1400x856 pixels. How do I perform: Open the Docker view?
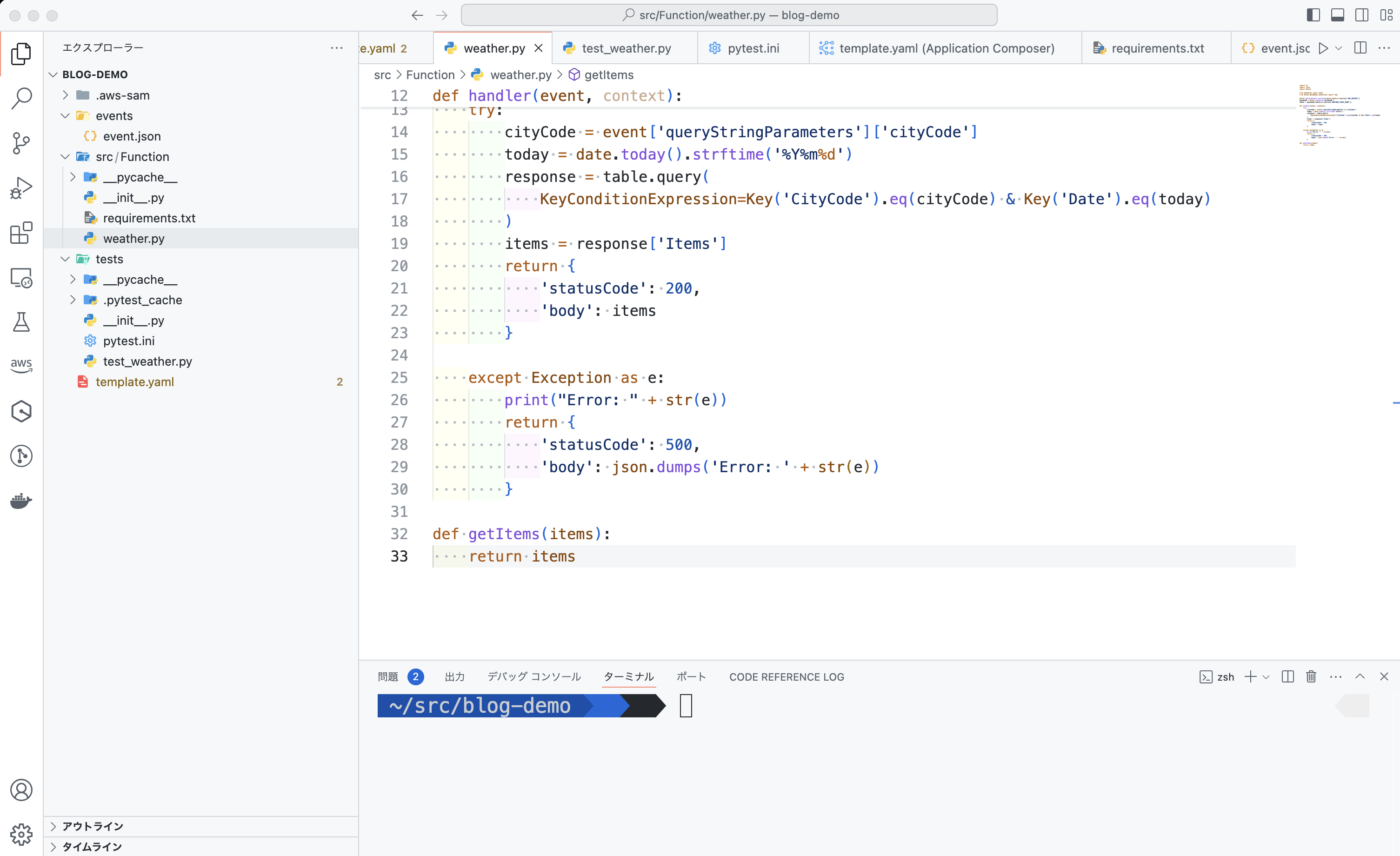(x=21, y=501)
